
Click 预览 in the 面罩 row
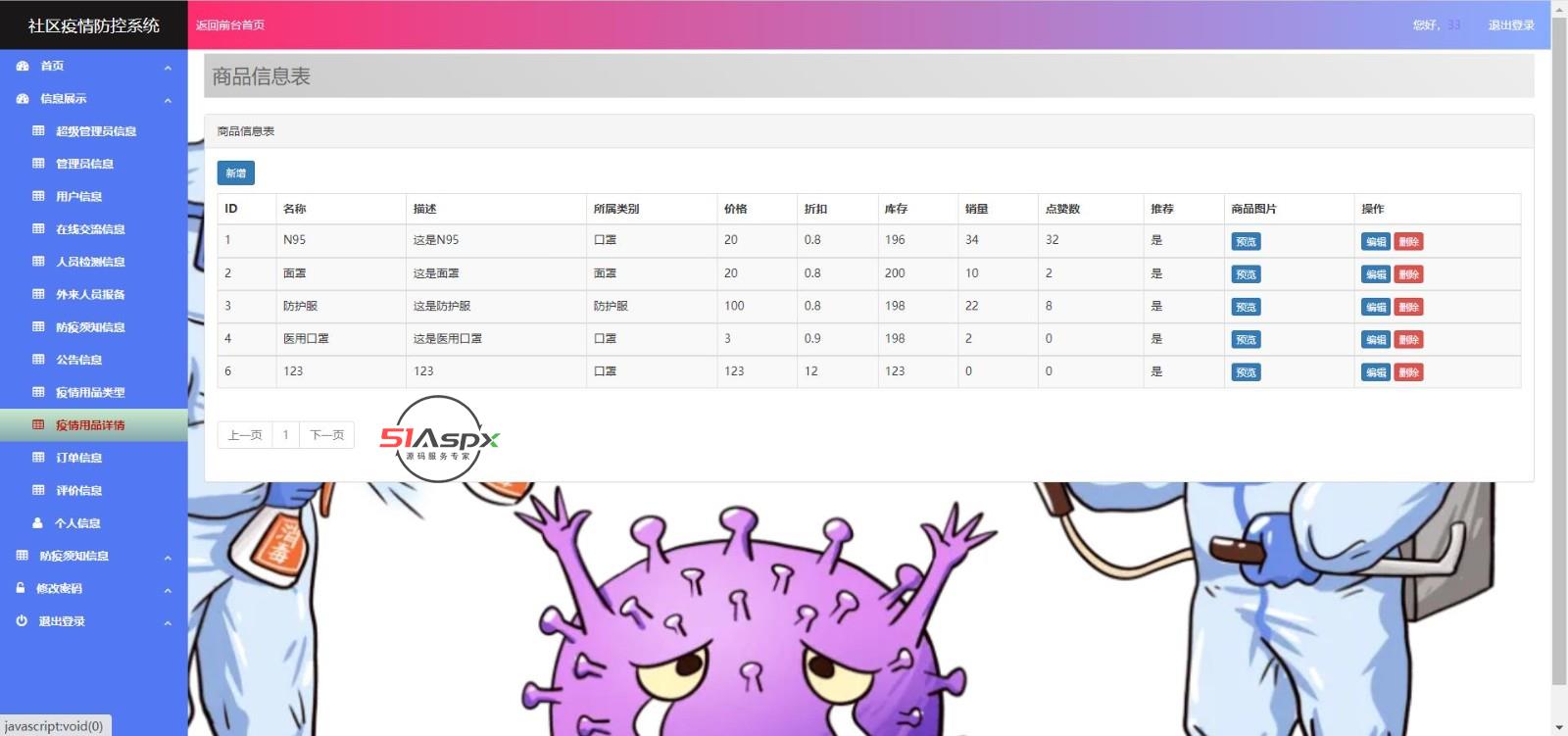tap(1246, 274)
